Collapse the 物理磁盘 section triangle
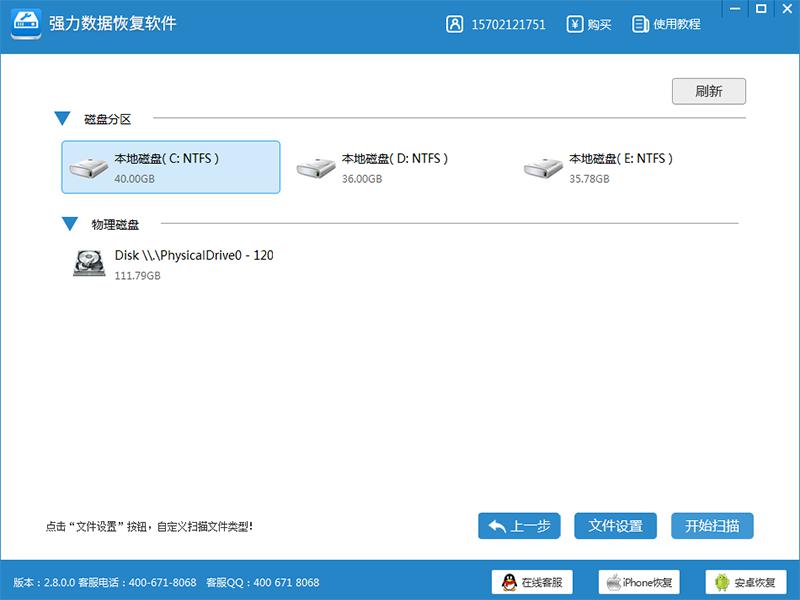This screenshot has height=600, width=800. coord(70,224)
